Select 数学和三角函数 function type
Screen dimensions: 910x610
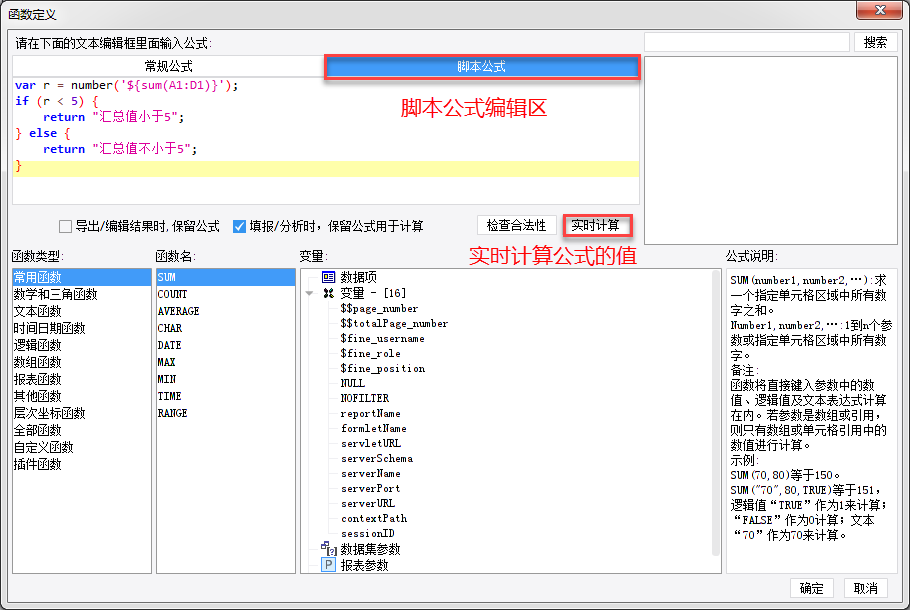coord(81,294)
